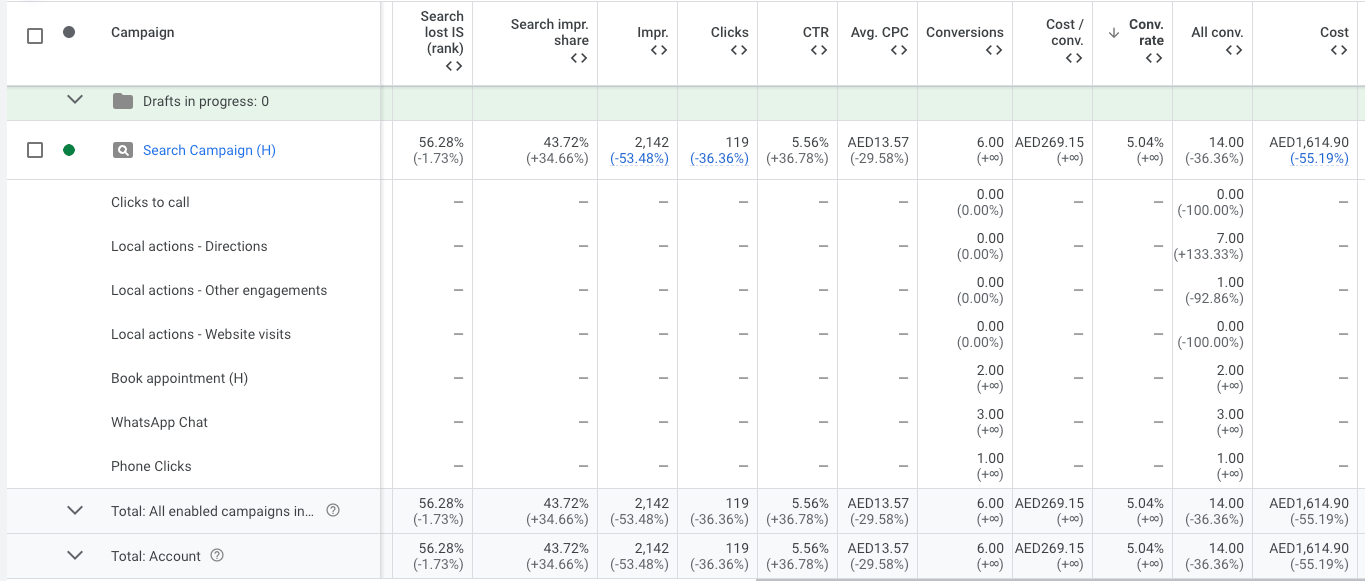Open help icon beside Total: All enabled campaigns
This screenshot has height=581, width=1365.
pos(333,511)
